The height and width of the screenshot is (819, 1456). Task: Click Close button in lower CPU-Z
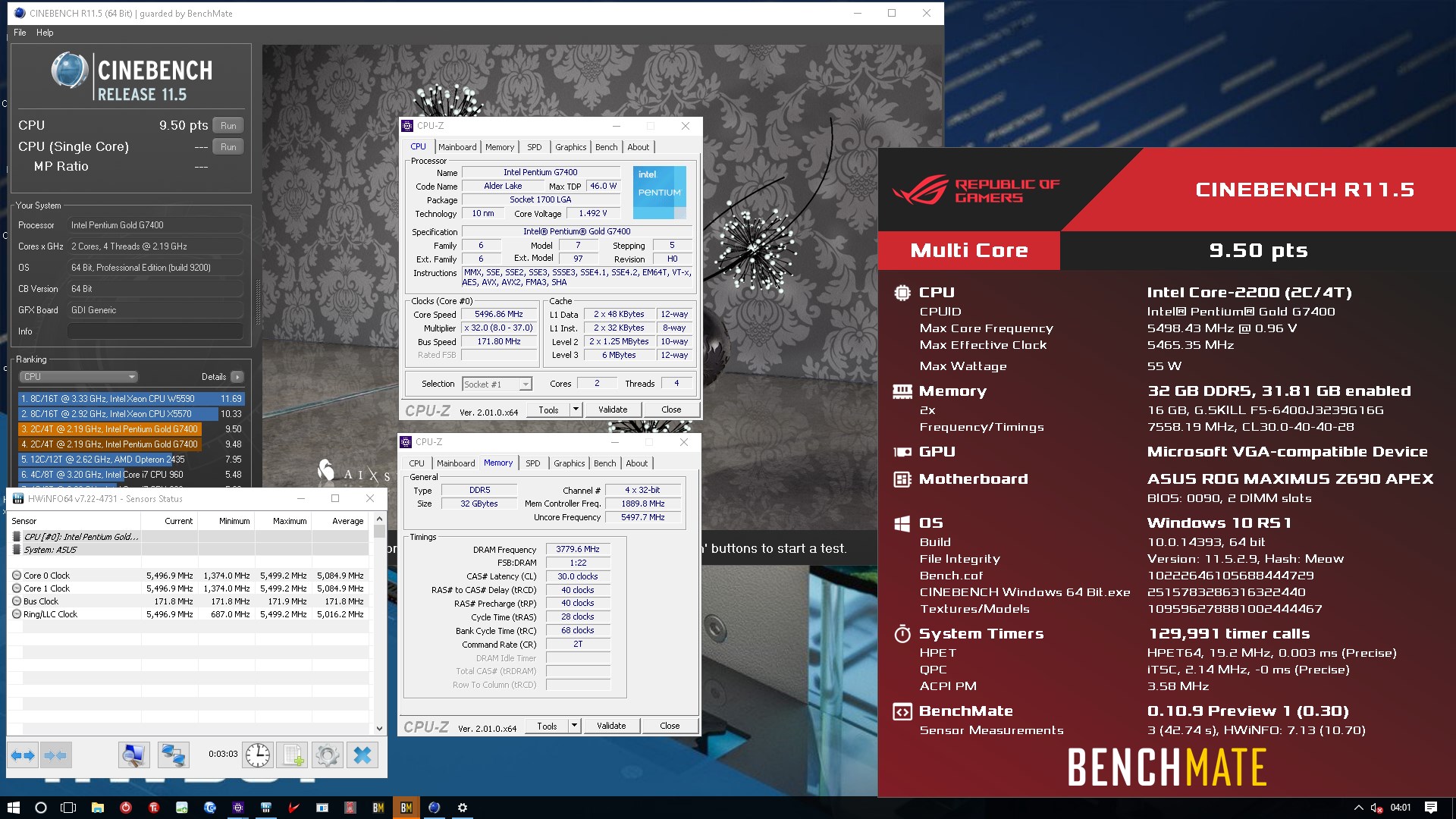(670, 726)
